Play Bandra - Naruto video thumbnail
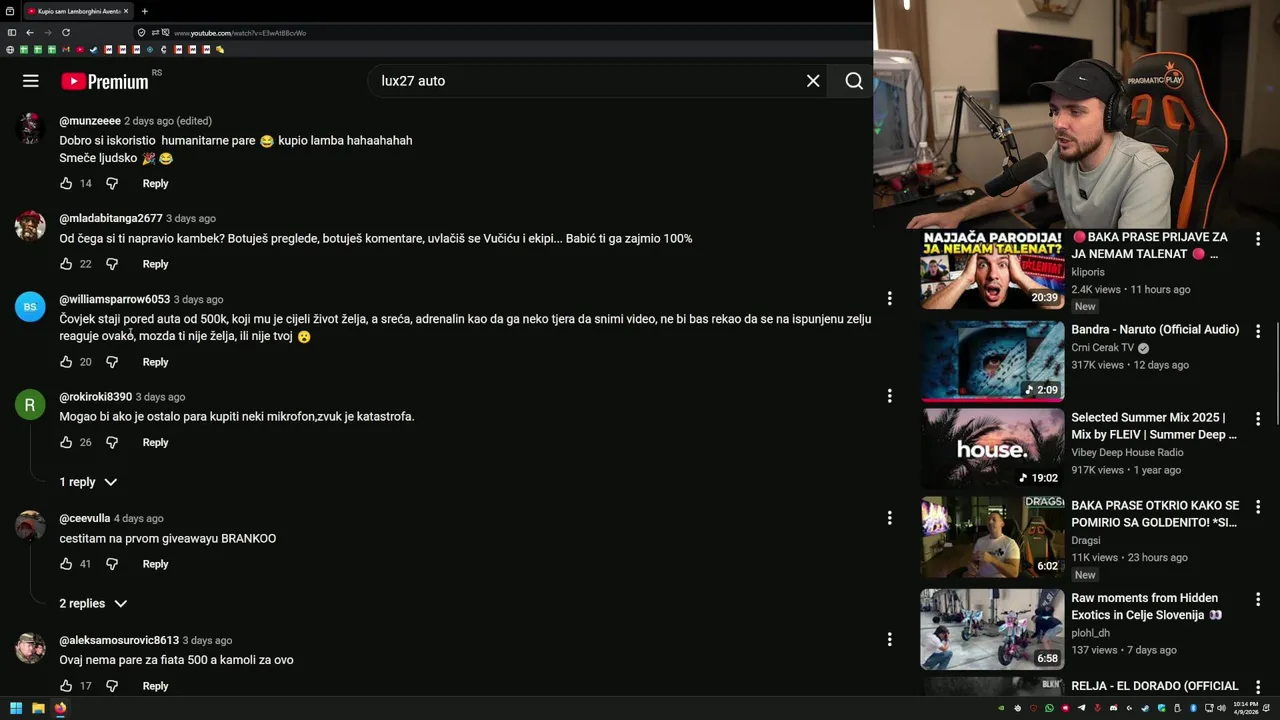The image size is (1280, 720). (992, 361)
